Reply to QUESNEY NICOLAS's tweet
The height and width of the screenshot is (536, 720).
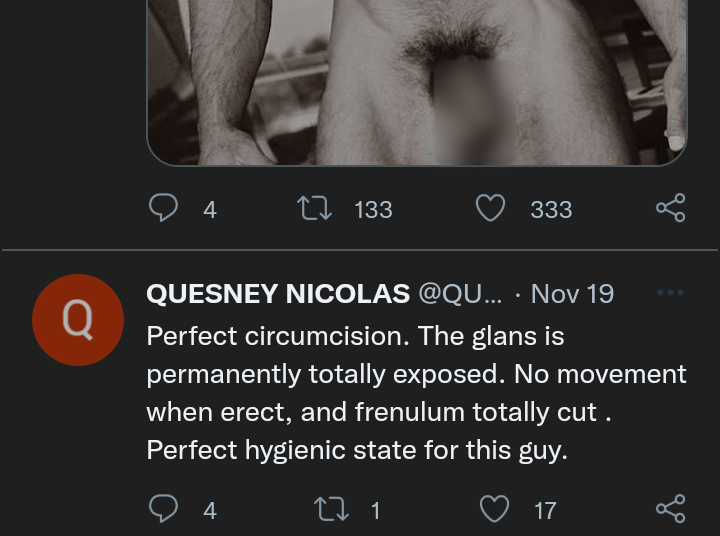coord(163,510)
